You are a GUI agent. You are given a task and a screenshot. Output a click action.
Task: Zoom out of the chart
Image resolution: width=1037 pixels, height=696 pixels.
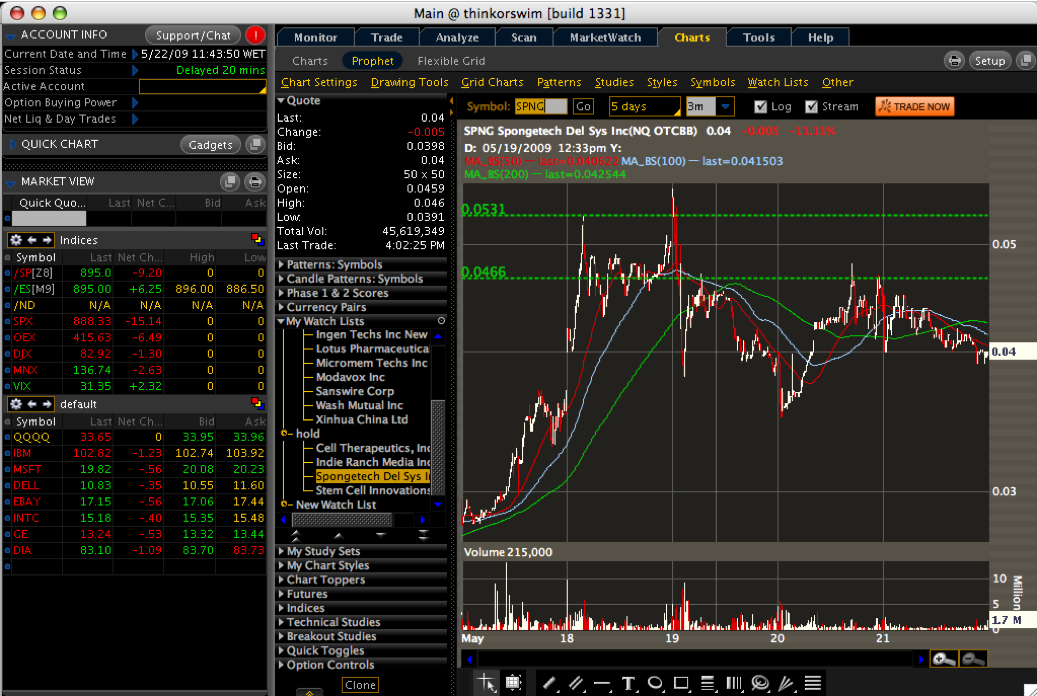pos(974,659)
